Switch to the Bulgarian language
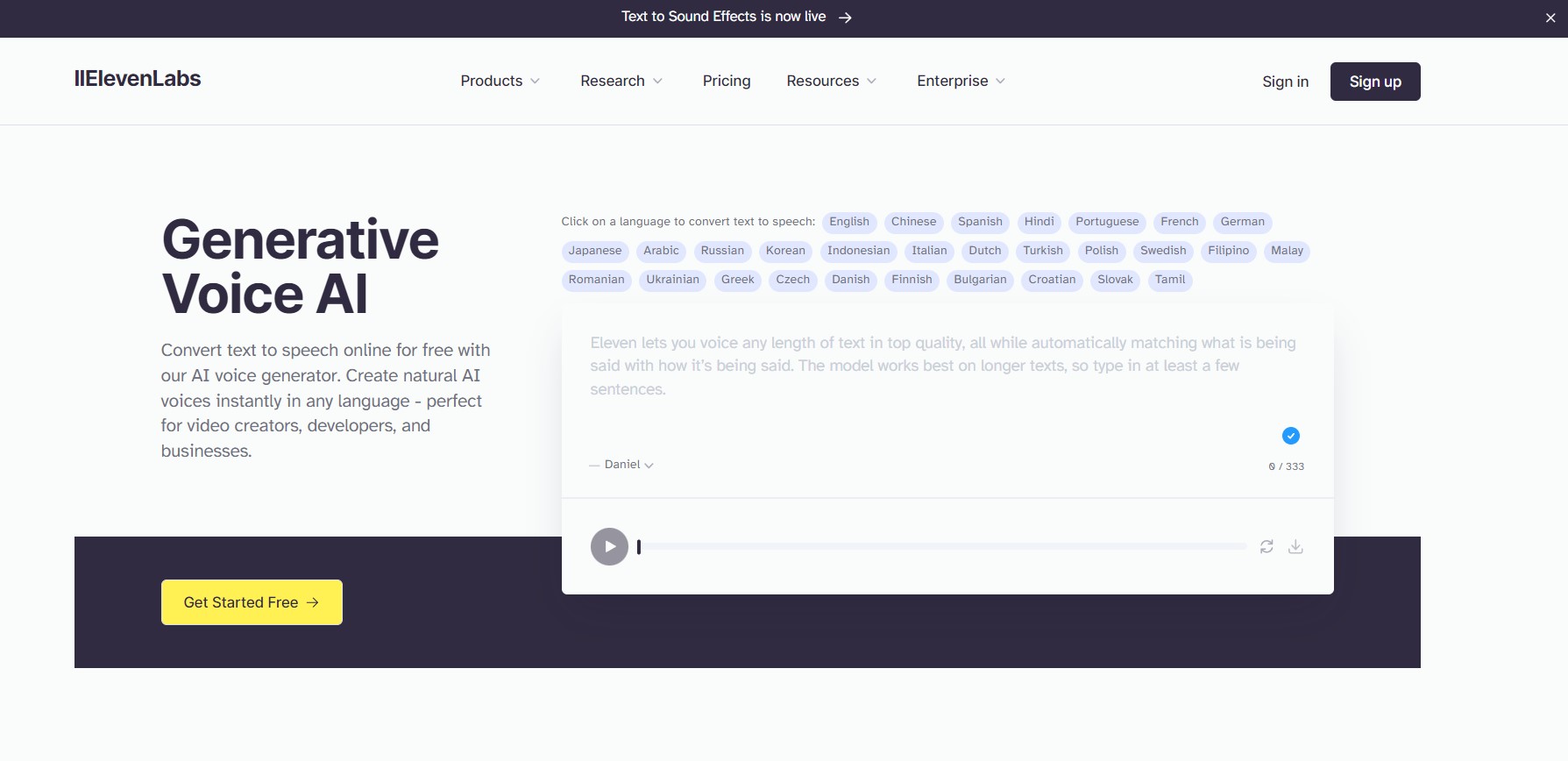 click(980, 280)
